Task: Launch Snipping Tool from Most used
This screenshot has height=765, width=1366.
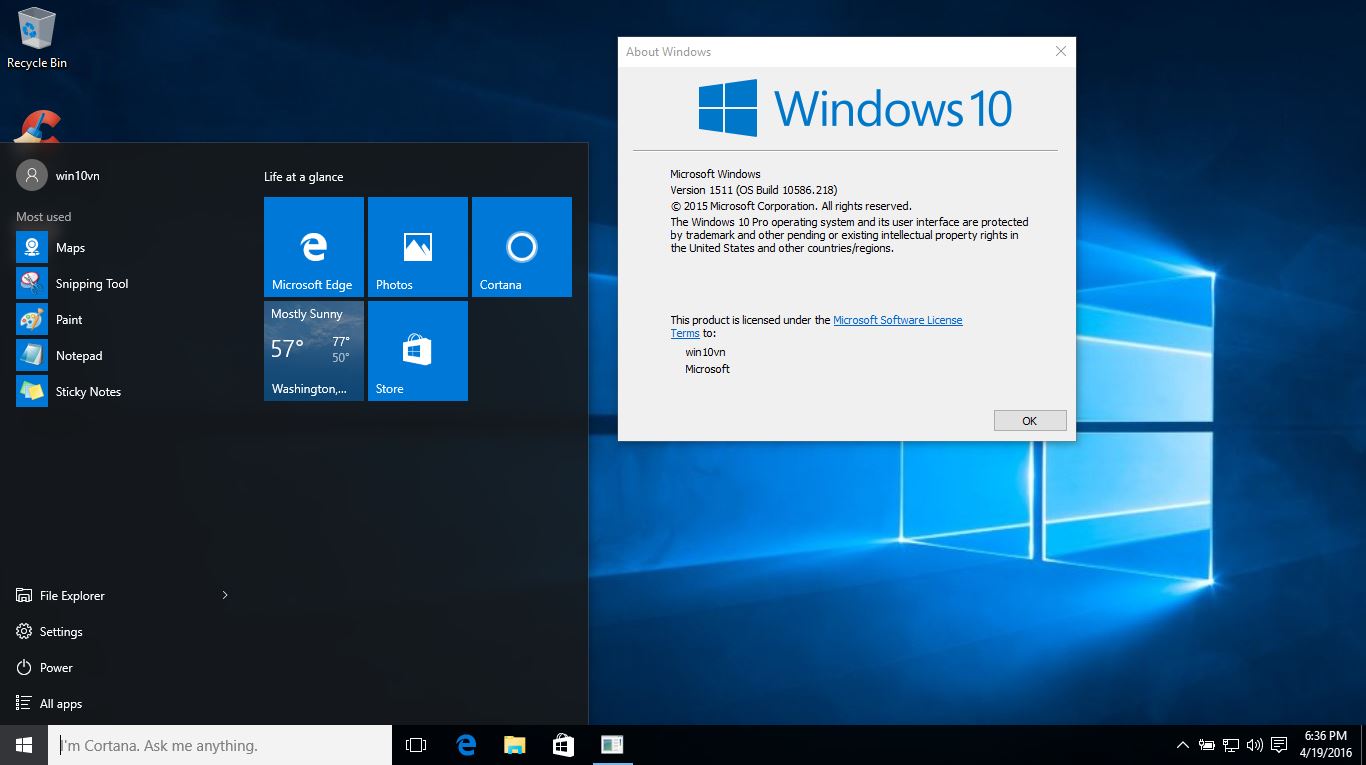Action: pyautogui.click(x=124, y=283)
